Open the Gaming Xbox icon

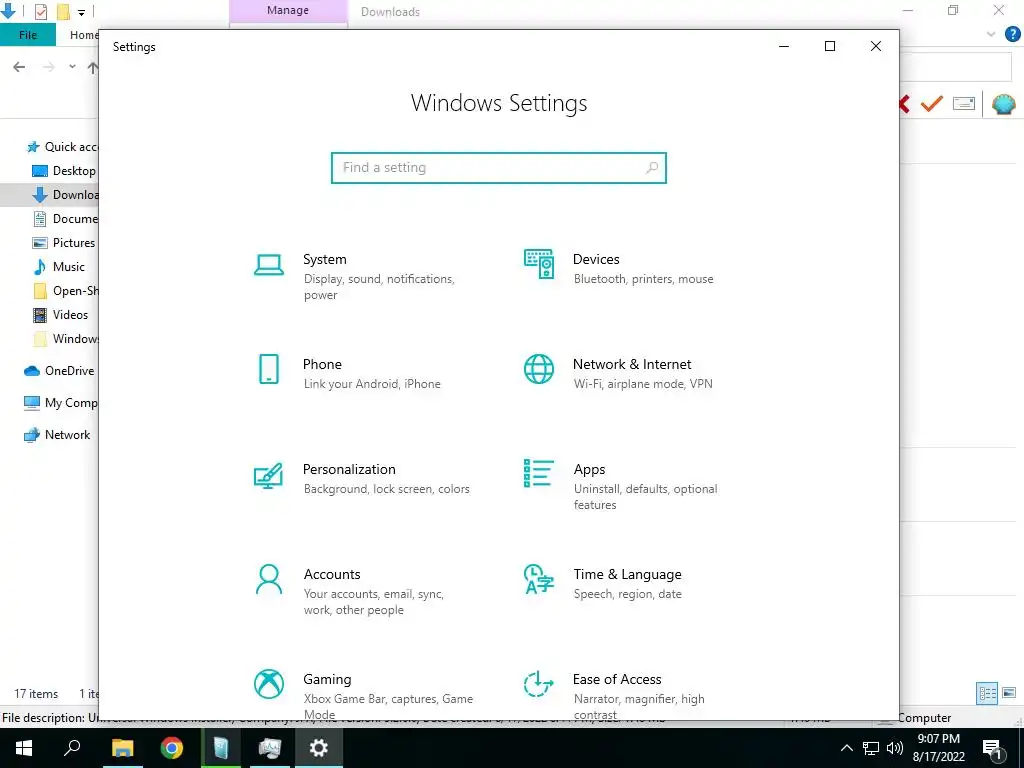click(268, 684)
